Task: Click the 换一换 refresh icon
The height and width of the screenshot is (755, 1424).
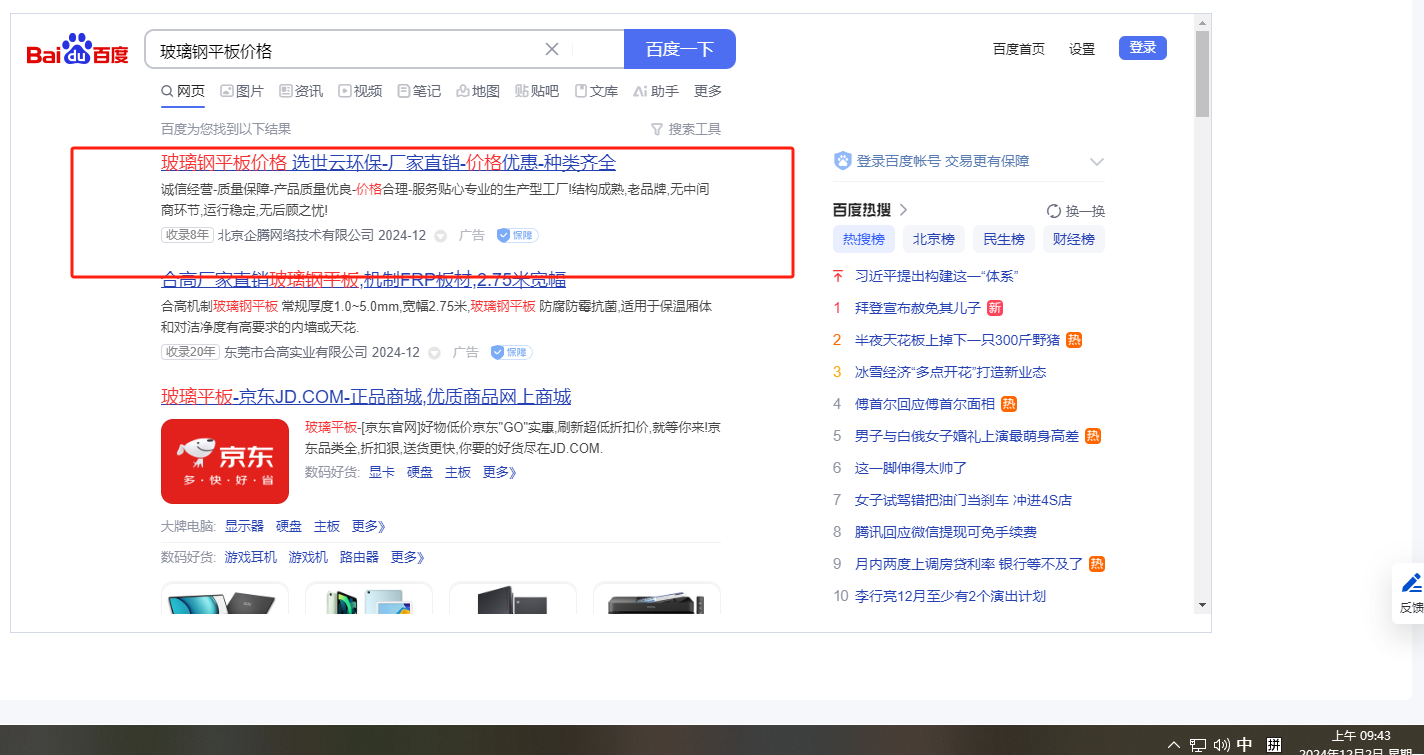Action: point(1053,211)
